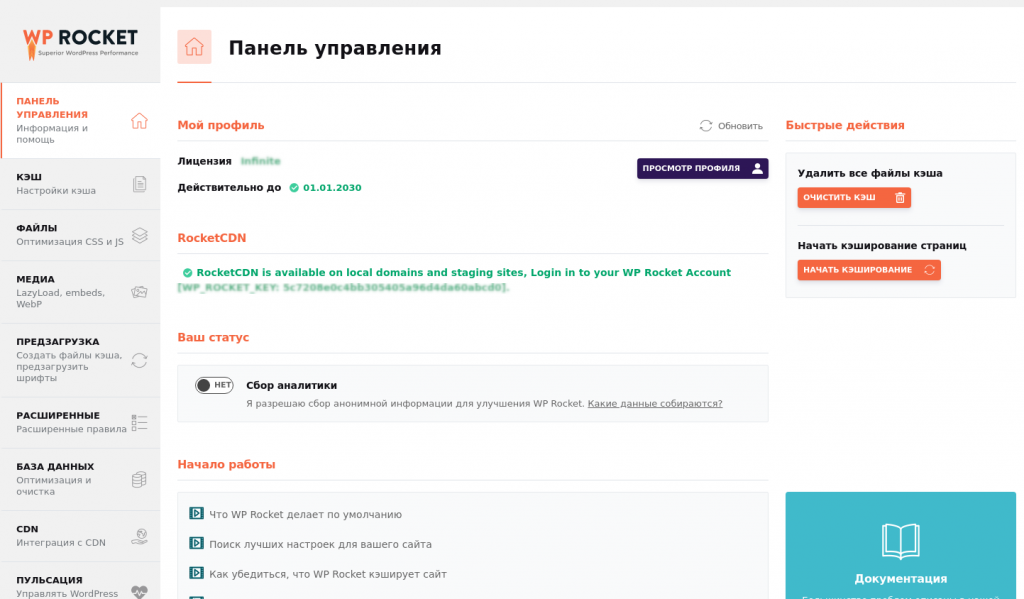The height and width of the screenshot is (599, 1024).
Task: Click the refresh icon next to Обновить
Action: pos(706,125)
